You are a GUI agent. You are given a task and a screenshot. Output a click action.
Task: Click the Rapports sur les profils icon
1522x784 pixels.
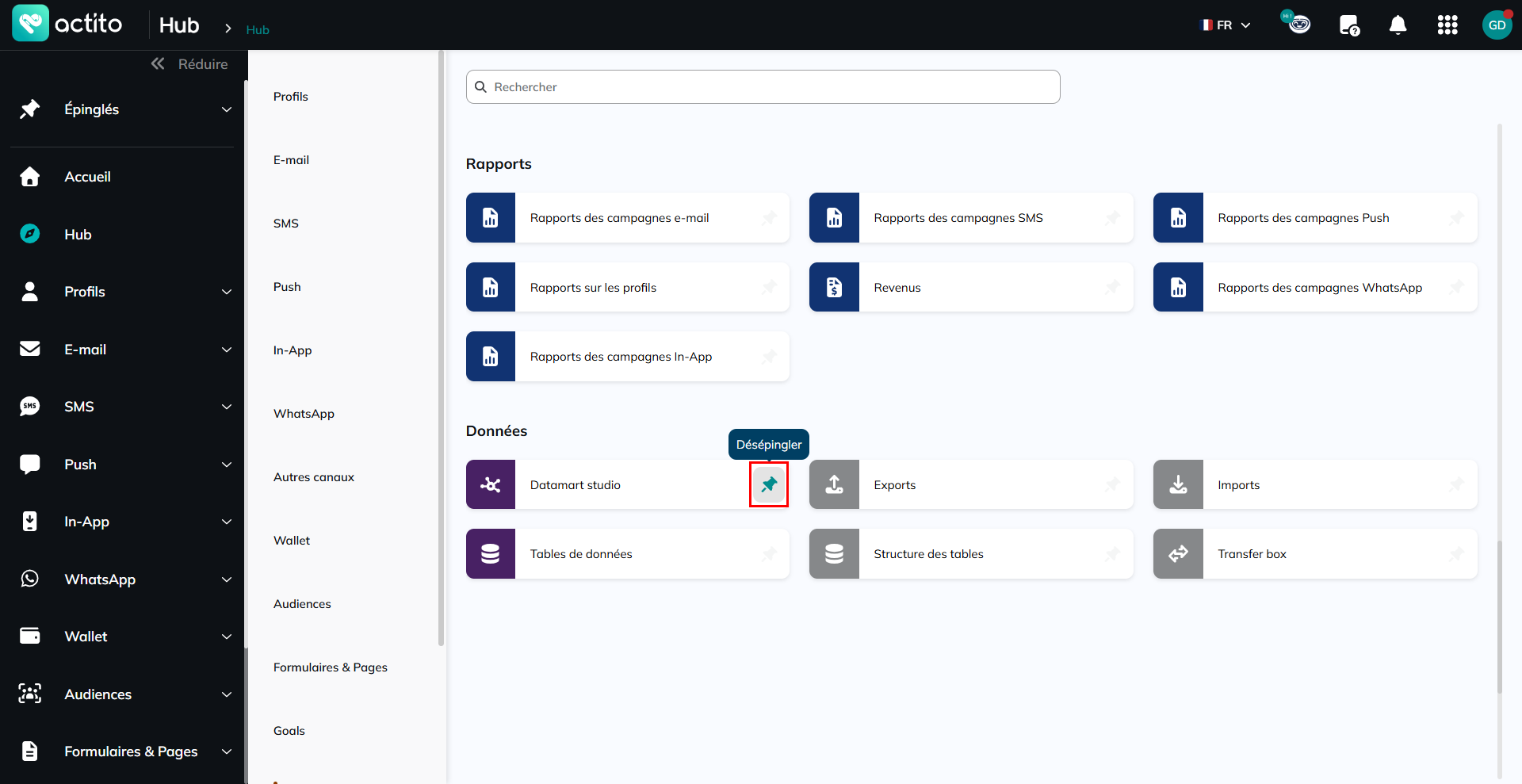click(x=491, y=287)
